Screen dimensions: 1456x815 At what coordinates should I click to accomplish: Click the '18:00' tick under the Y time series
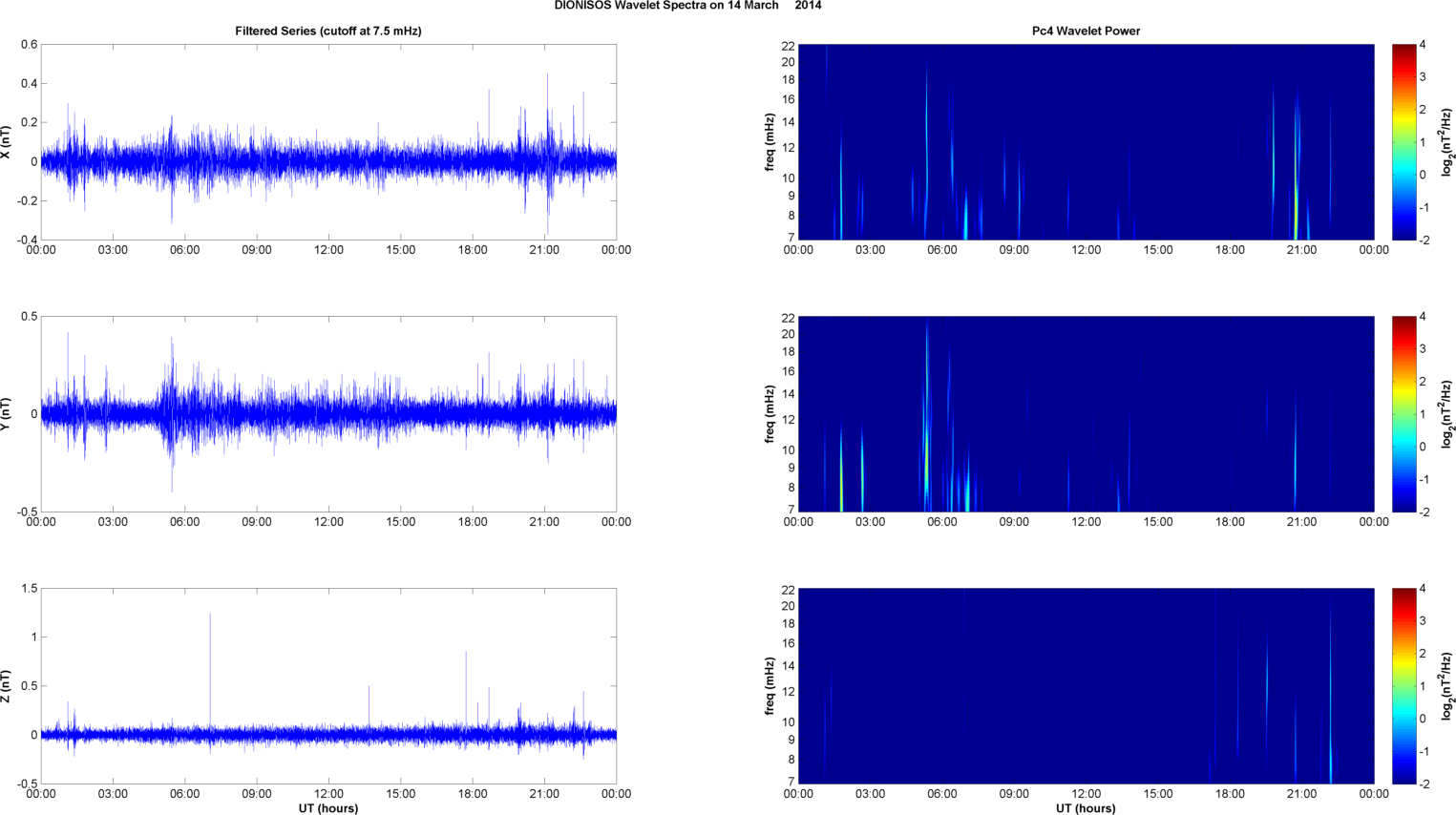click(x=473, y=522)
